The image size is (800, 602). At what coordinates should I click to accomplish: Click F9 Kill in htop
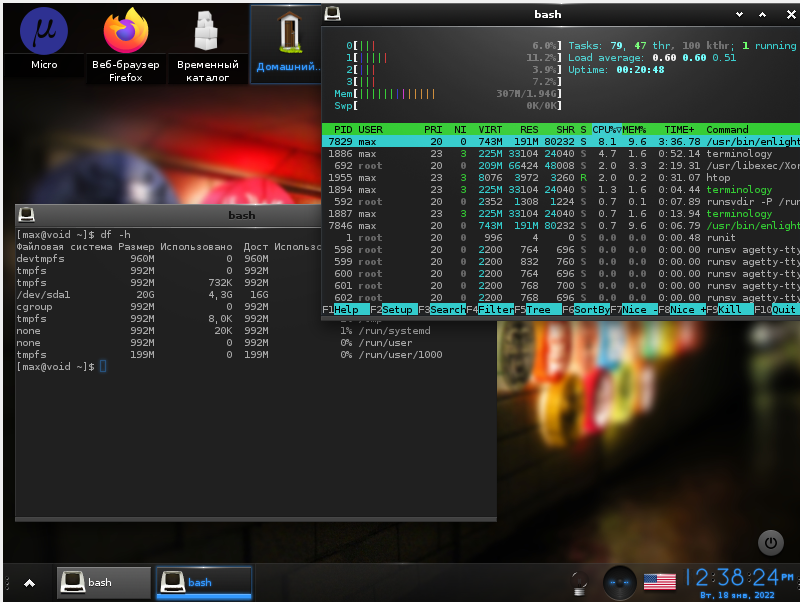tap(730, 310)
